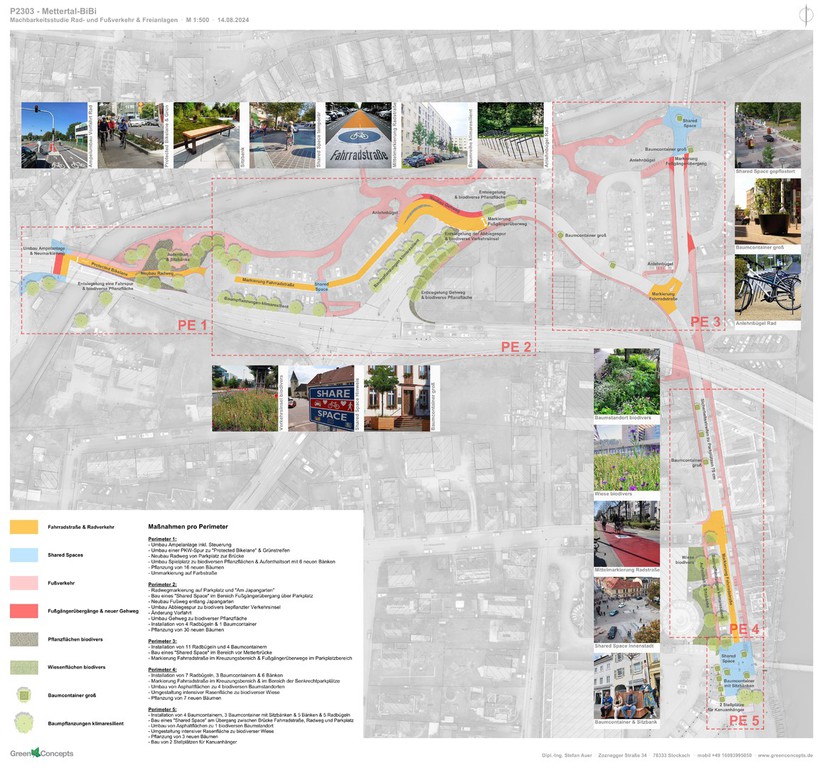Click the orange Fahrradstraße & Radverkehr legend swatch
The width and height of the screenshot is (823, 768).
[25, 526]
